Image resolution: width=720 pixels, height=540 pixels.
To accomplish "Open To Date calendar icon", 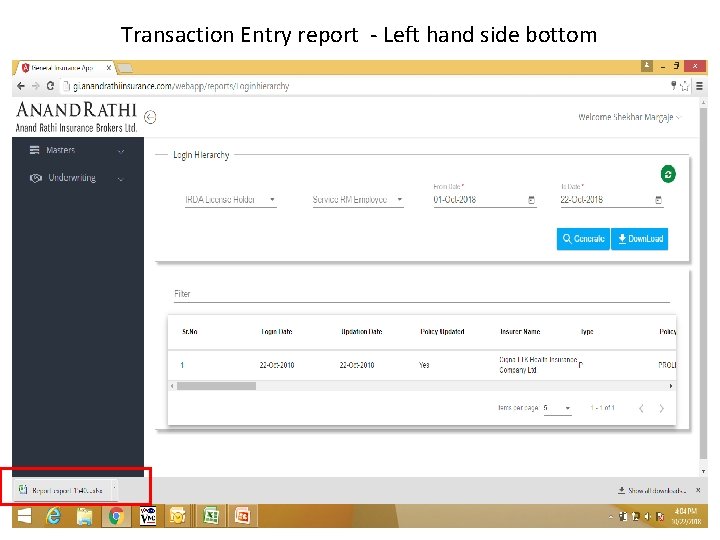I will pyautogui.click(x=658, y=200).
